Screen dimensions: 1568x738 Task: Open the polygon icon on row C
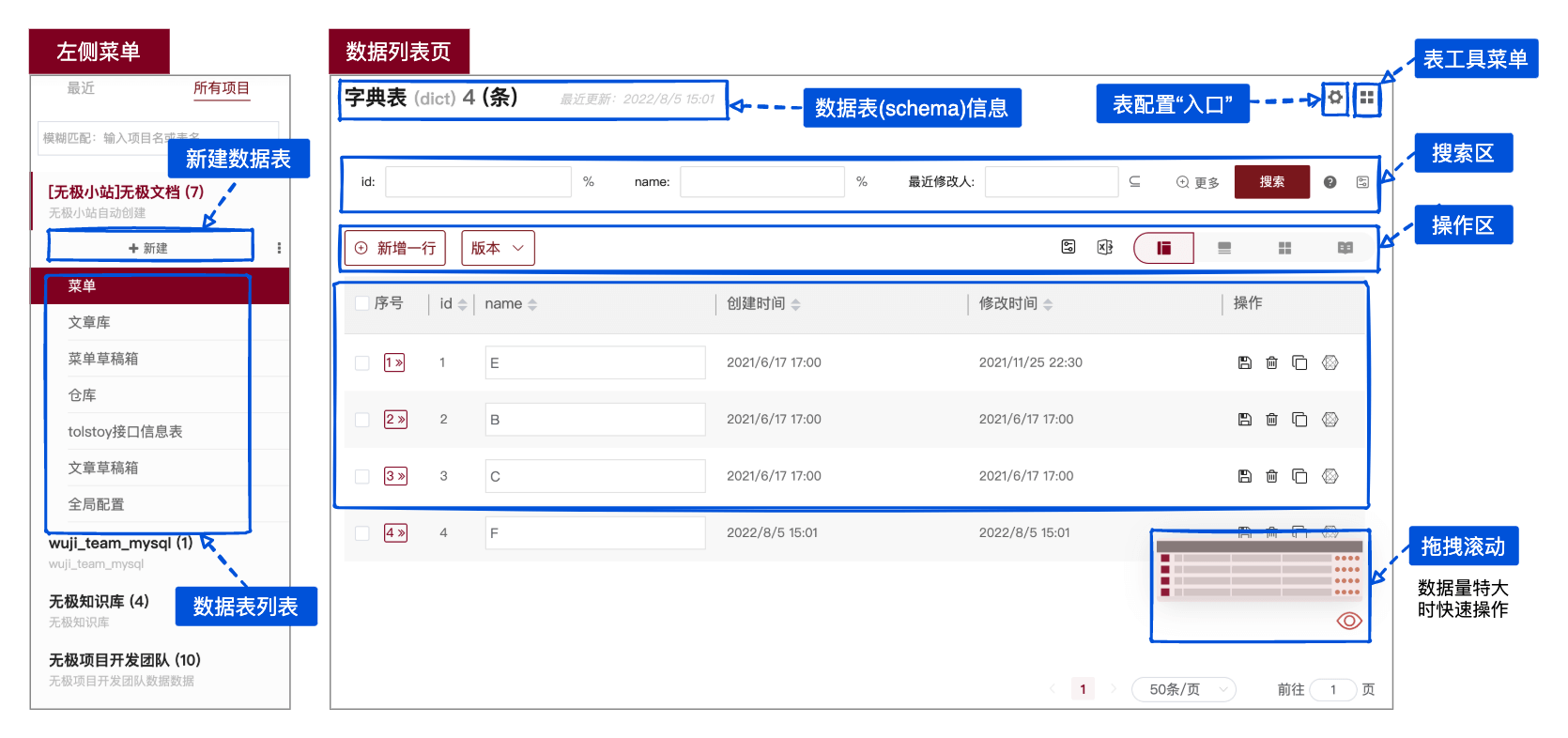[1330, 476]
